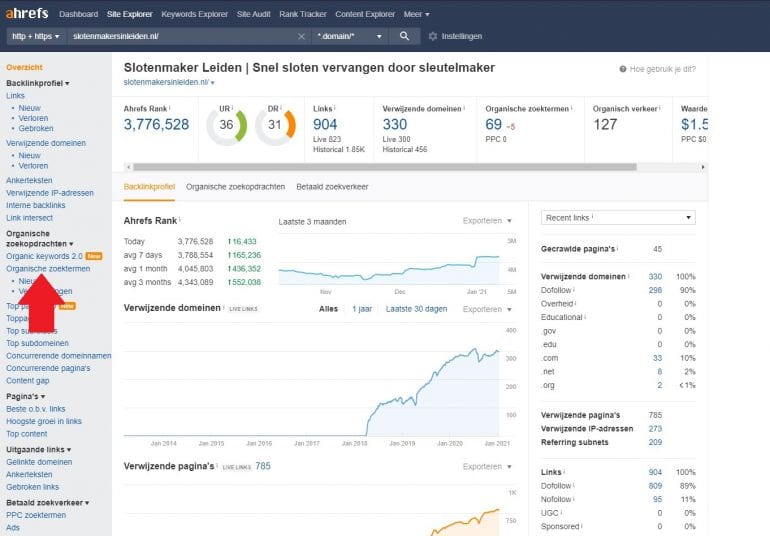Open PPC zoektermen sidebar link

36,515
